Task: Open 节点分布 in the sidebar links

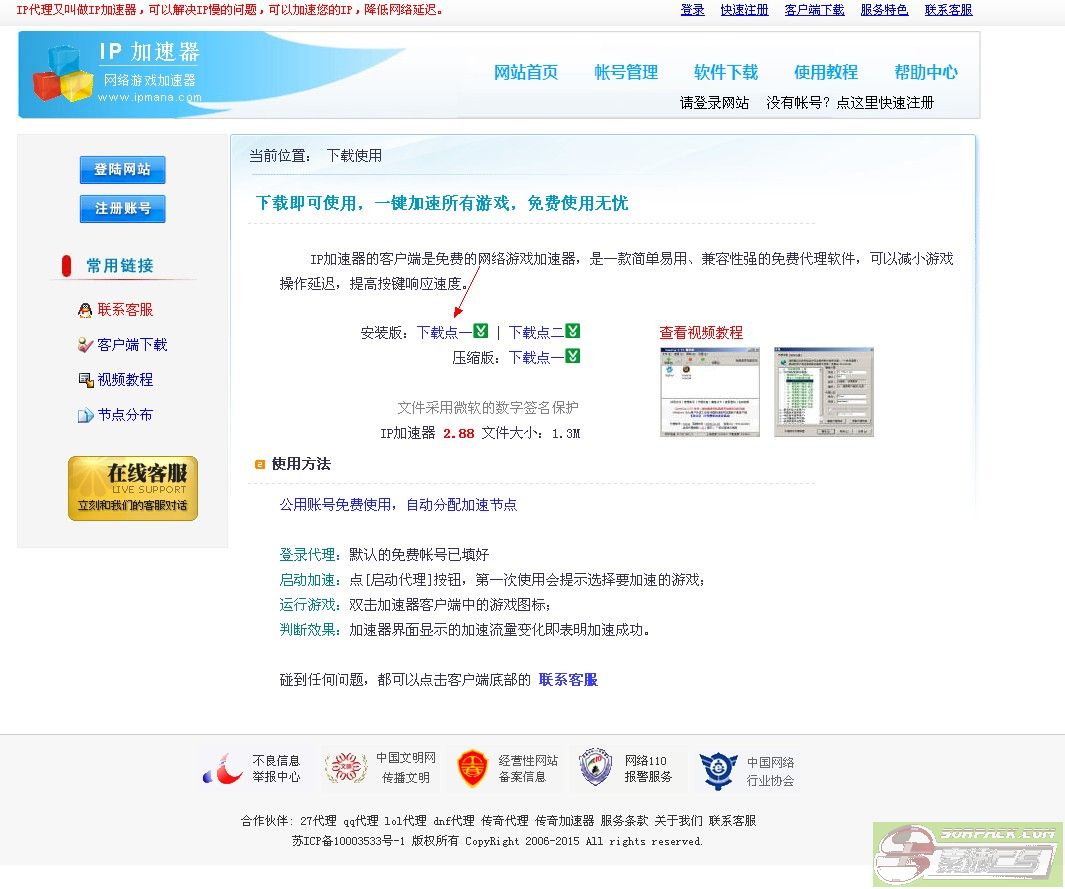Action: 125,416
